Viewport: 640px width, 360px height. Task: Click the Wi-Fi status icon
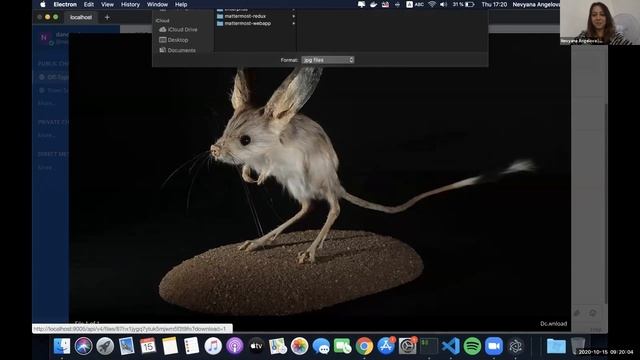point(432,4)
